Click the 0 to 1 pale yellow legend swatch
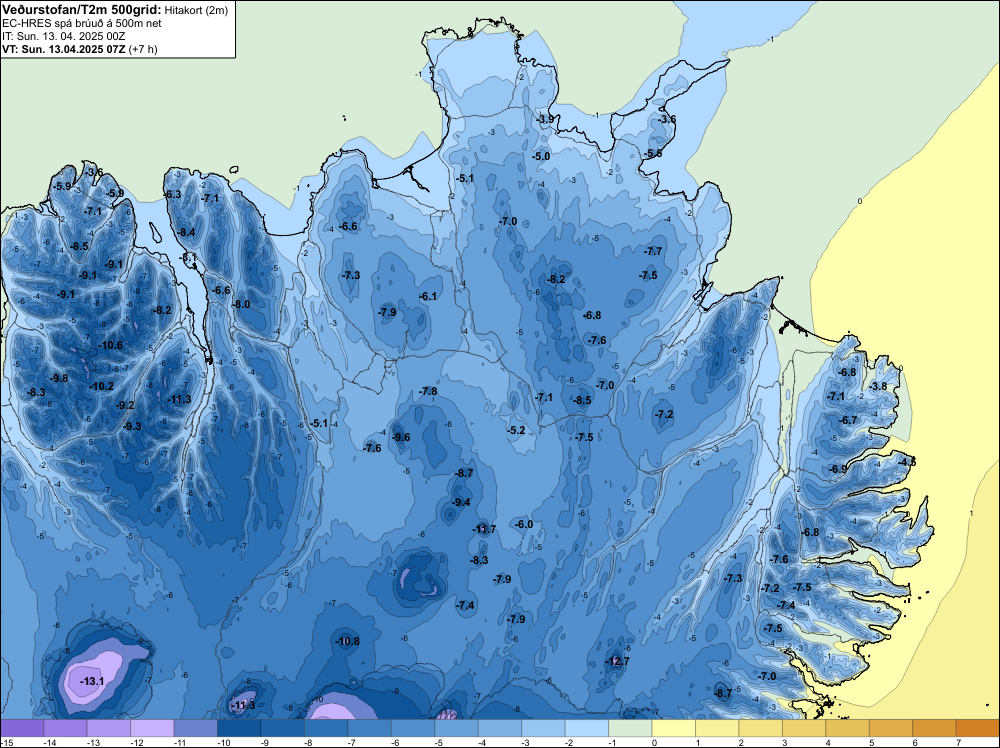 pos(673,728)
